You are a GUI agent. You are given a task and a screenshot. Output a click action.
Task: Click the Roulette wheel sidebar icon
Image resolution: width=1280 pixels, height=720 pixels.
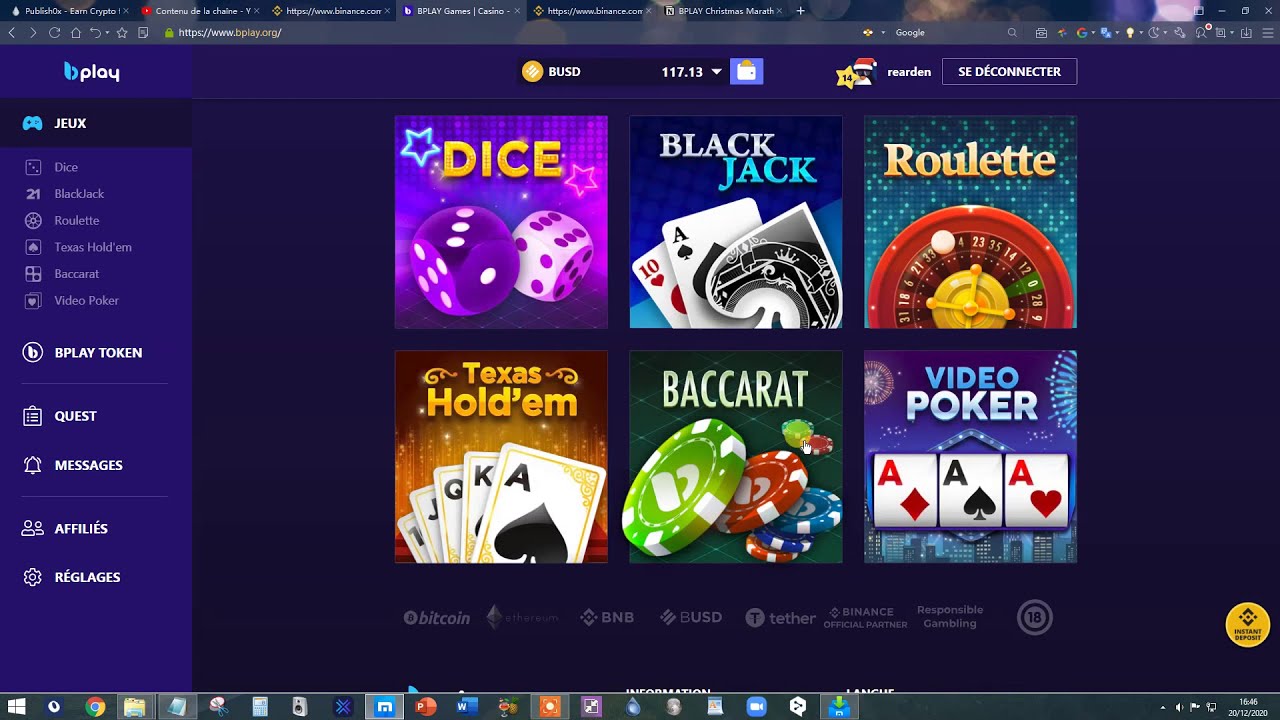33,220
